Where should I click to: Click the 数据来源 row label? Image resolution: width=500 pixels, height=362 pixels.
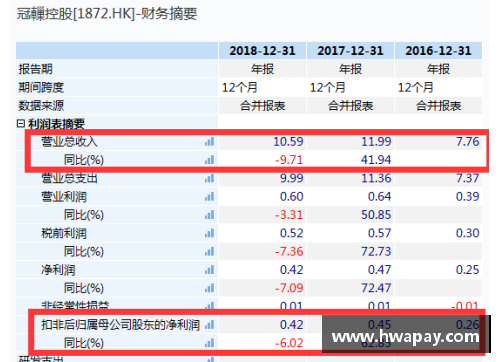point(41,106)
